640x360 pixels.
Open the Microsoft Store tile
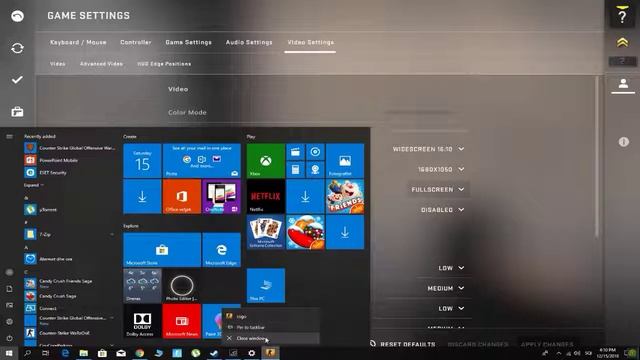click(162, 250)
